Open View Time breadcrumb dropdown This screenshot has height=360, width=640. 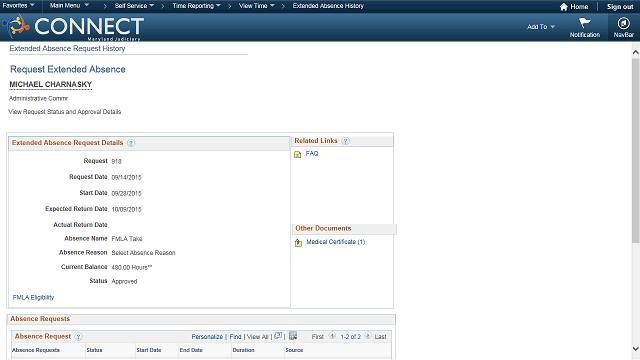click(257, 6)
